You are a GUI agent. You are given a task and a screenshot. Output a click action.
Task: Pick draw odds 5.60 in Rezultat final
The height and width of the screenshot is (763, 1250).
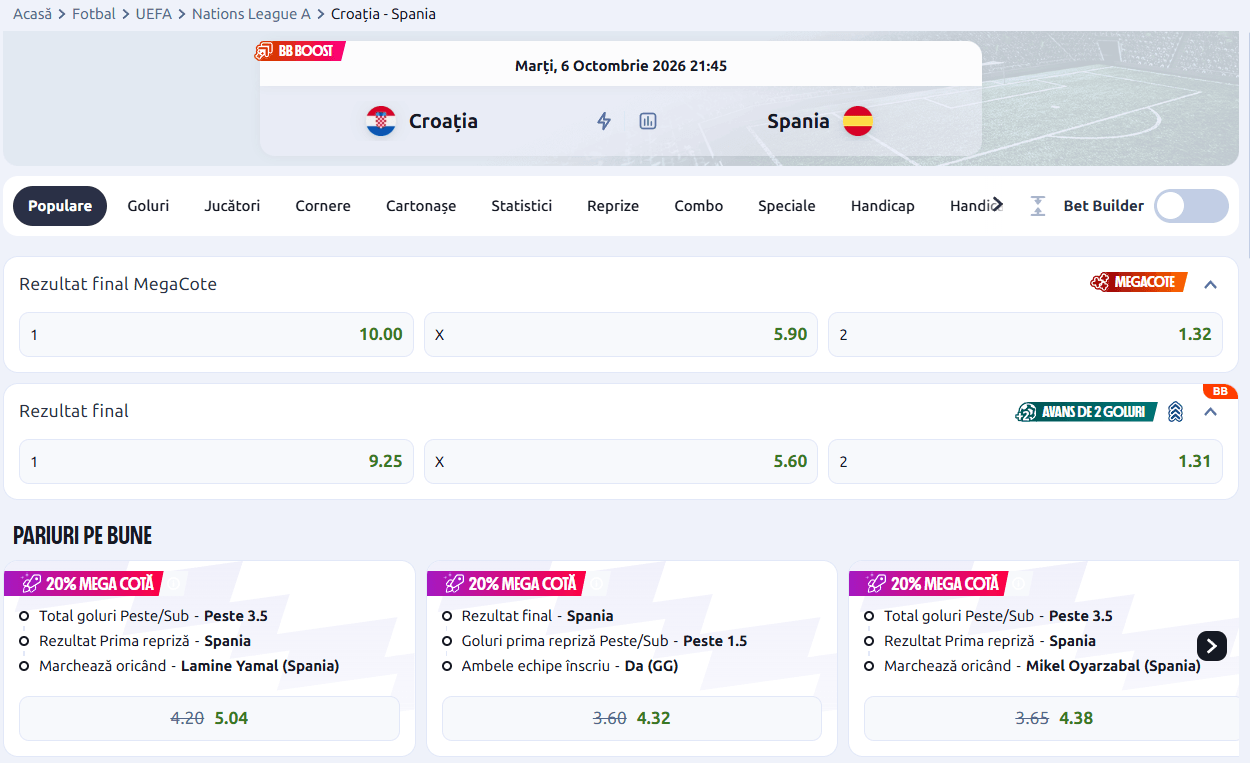click(621, 462)
